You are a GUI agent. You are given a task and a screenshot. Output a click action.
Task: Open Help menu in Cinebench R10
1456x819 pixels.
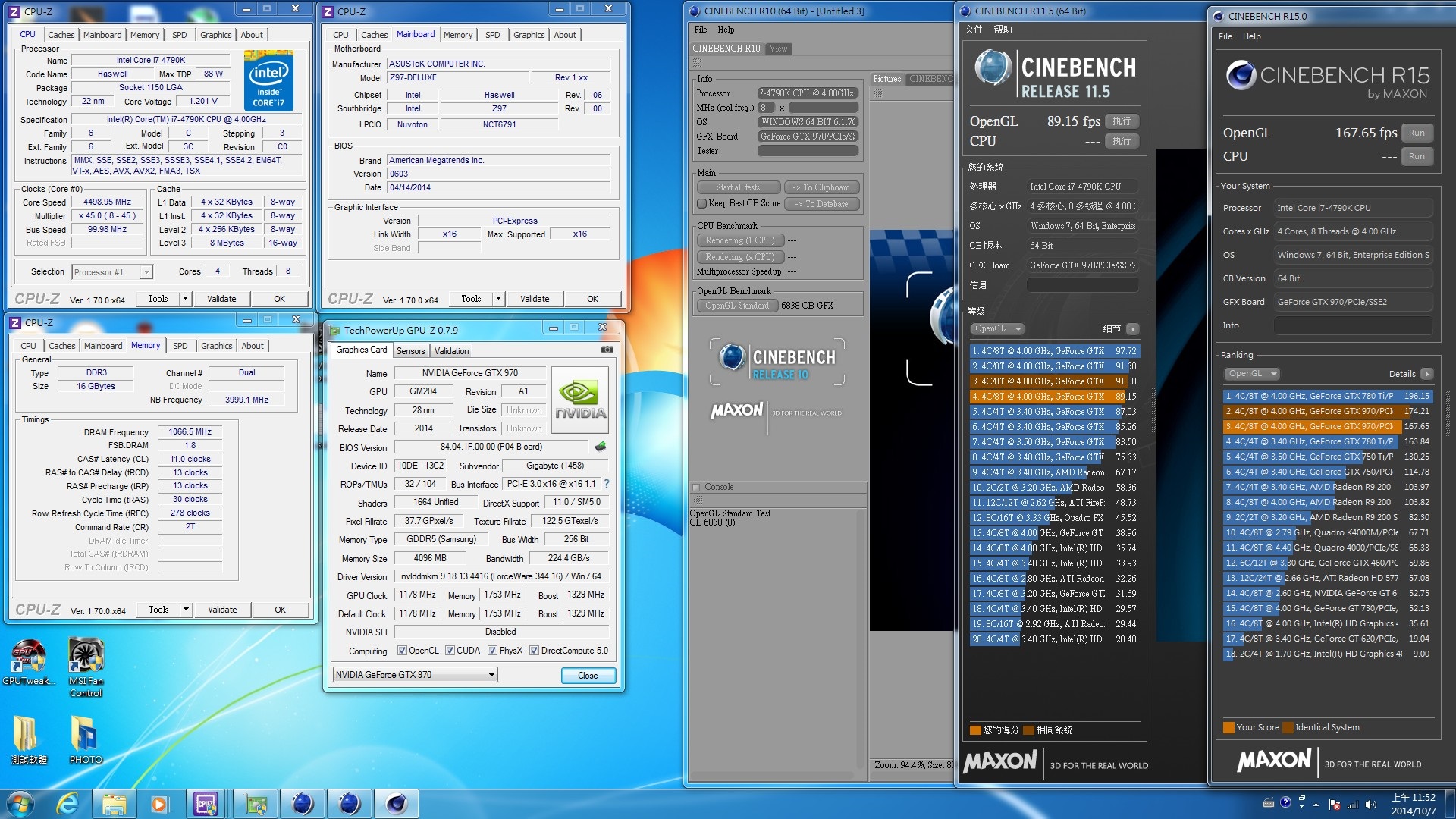(x=726, y=30)
